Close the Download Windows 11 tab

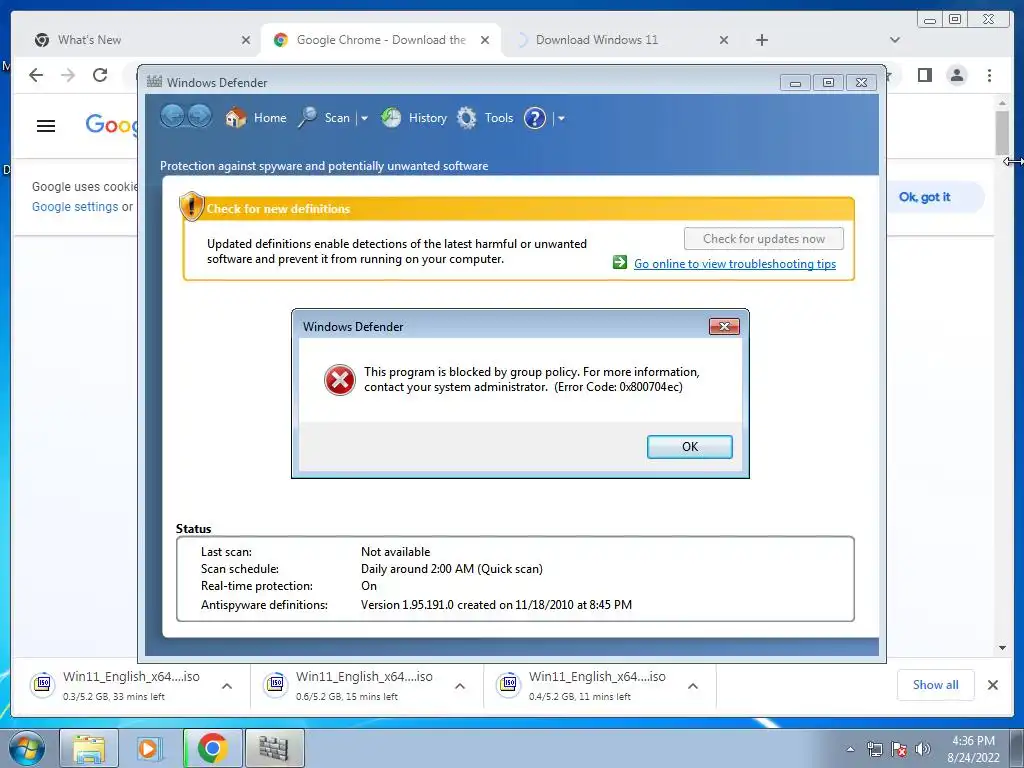(x=724, y=40)
